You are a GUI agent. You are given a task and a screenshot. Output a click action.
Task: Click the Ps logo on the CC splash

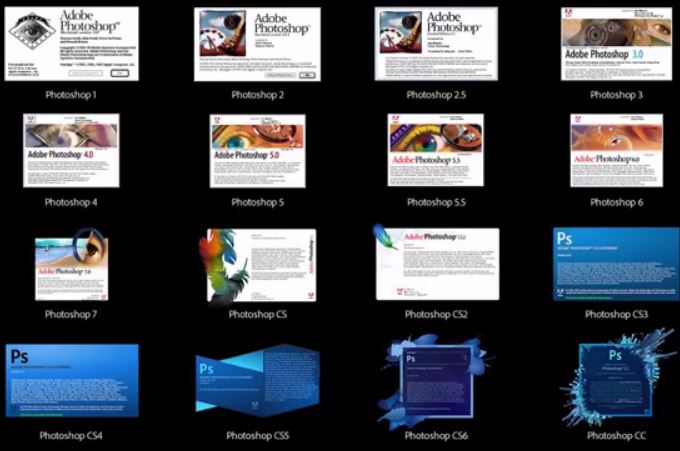(x=615, y=355)
